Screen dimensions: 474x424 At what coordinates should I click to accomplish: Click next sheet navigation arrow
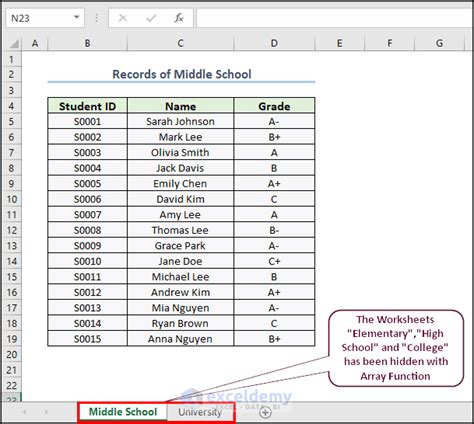(x=46, y=412)
